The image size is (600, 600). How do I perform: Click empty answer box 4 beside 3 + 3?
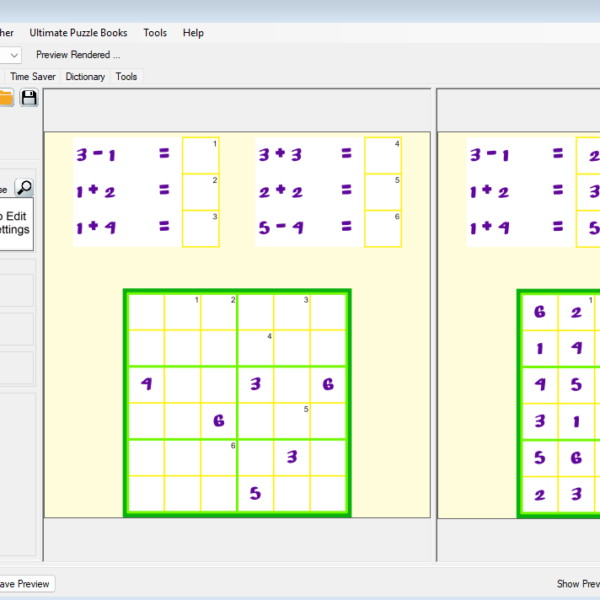click(x=383, y=155)
